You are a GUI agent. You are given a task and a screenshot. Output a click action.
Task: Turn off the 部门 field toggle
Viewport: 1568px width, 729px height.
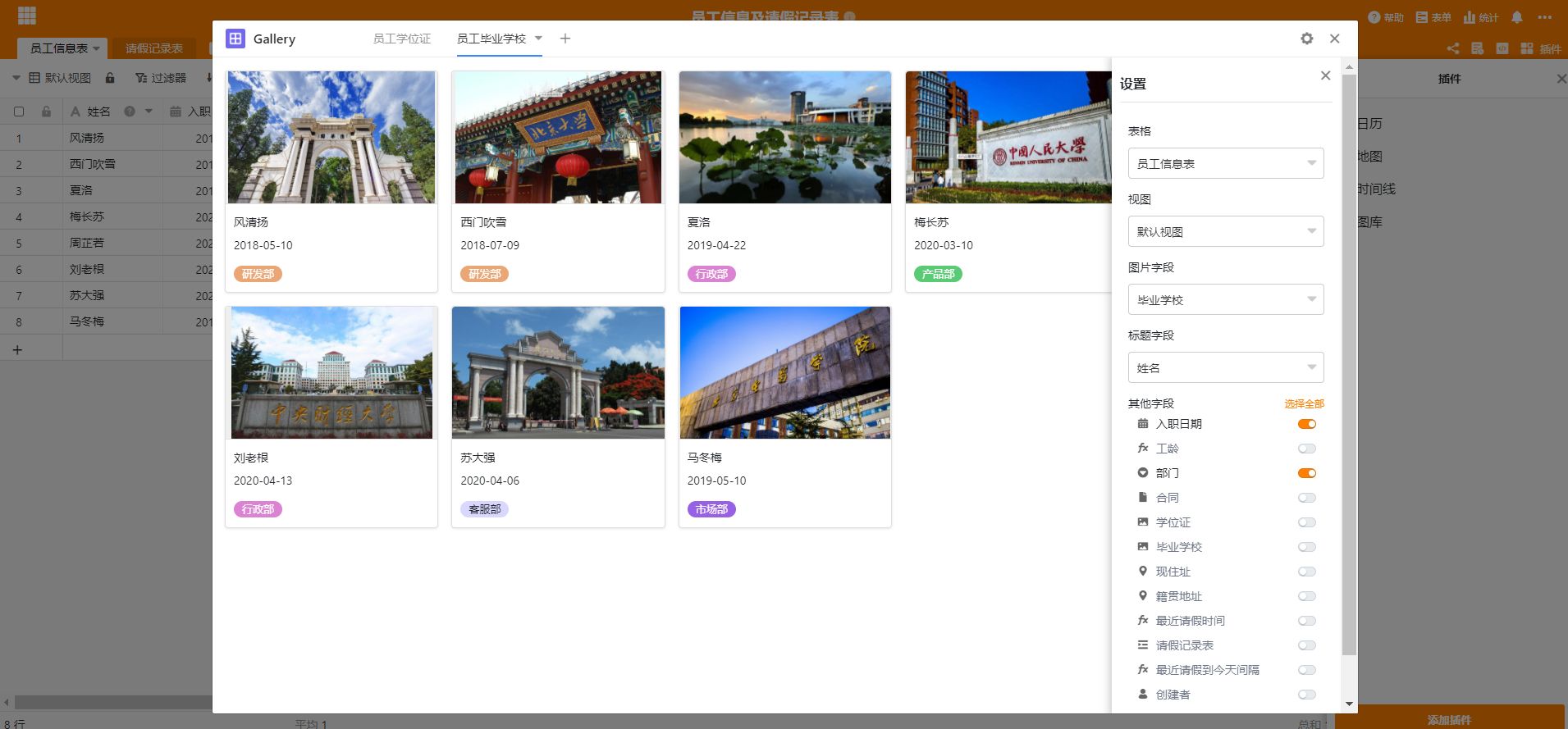pyautogui.click(x=1307, y=473)
